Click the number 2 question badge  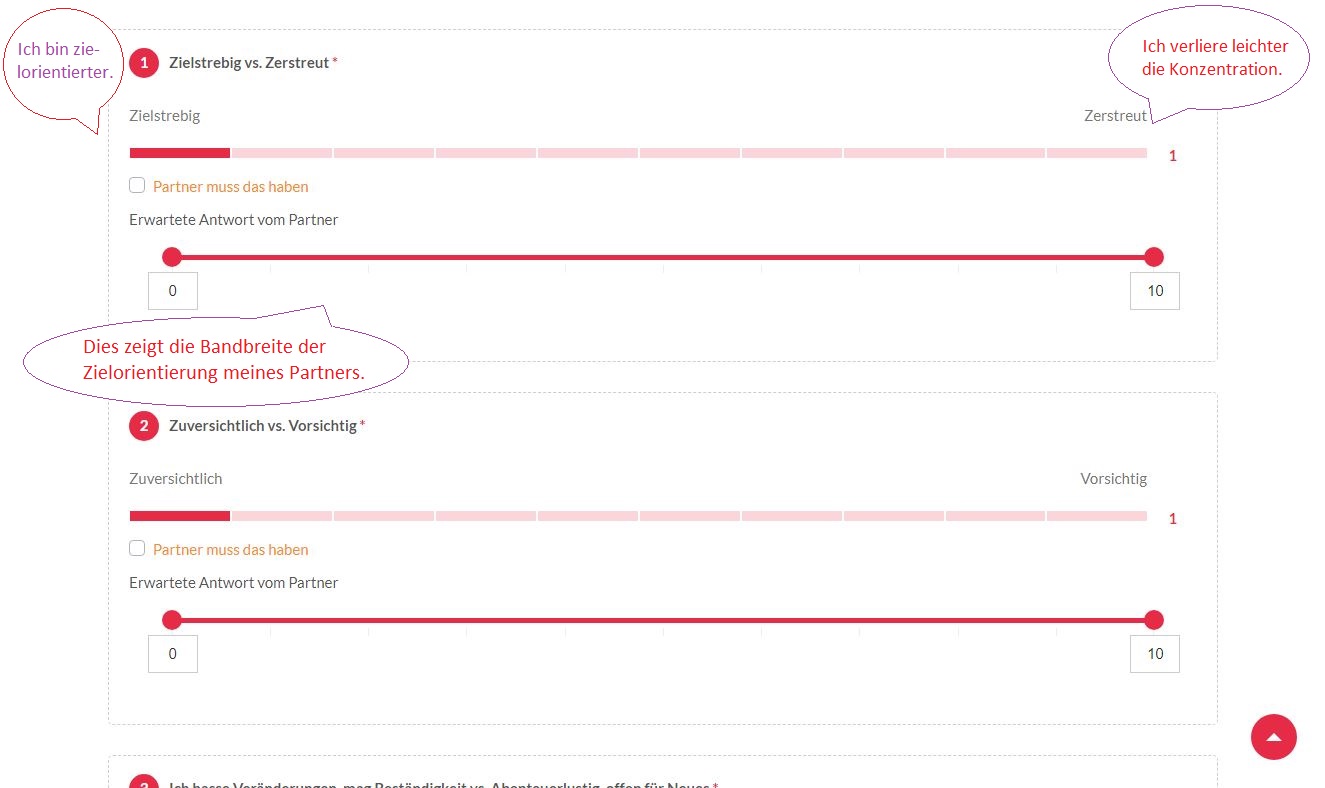(144, 426)
